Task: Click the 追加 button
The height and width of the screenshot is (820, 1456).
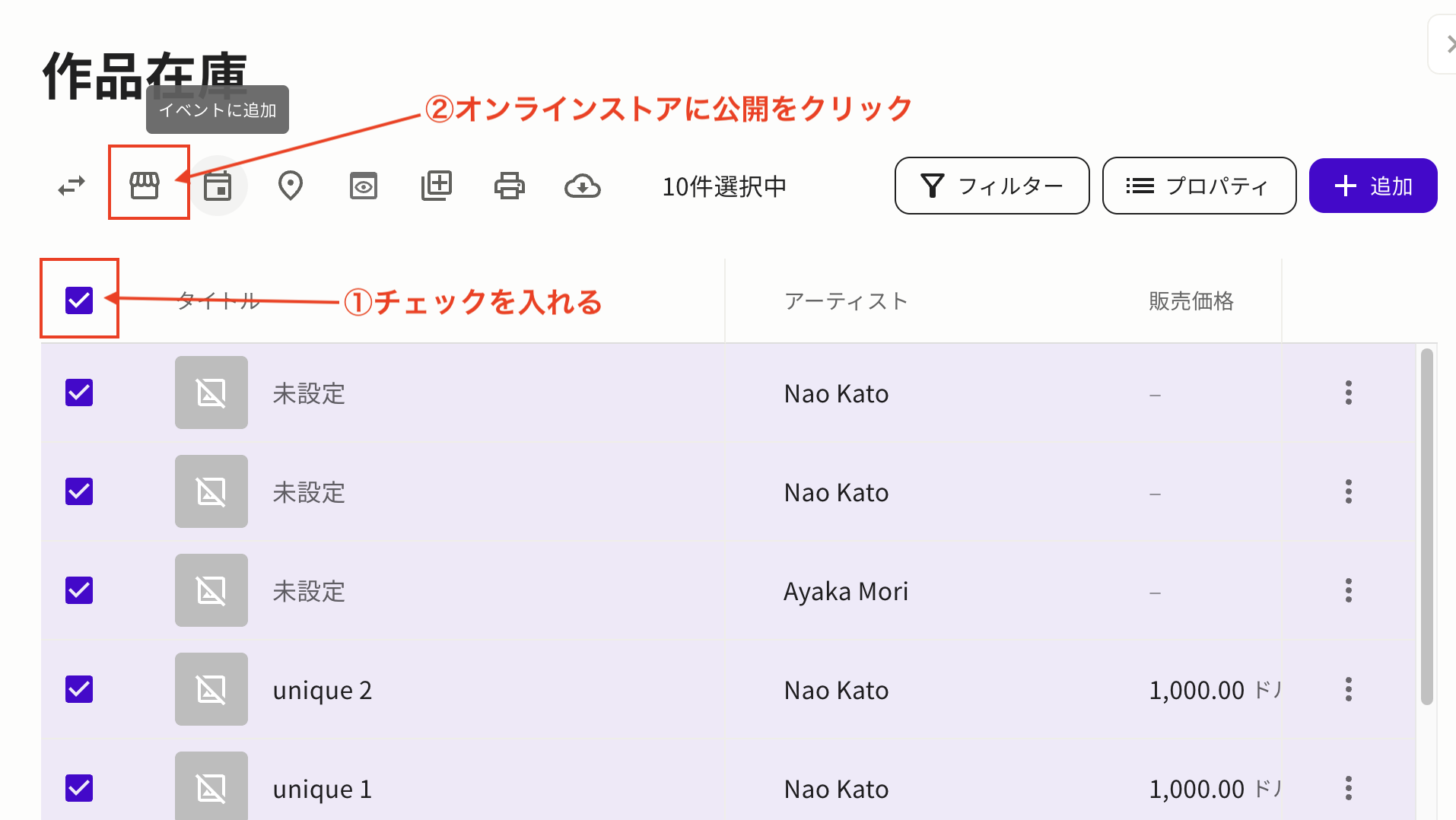Action: [1373, 185]
